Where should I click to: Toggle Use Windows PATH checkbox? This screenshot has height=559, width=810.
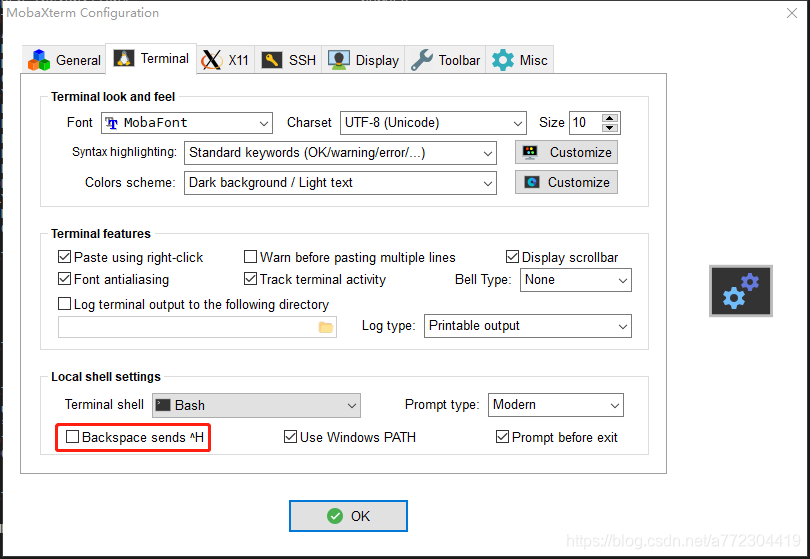point(290,437)
